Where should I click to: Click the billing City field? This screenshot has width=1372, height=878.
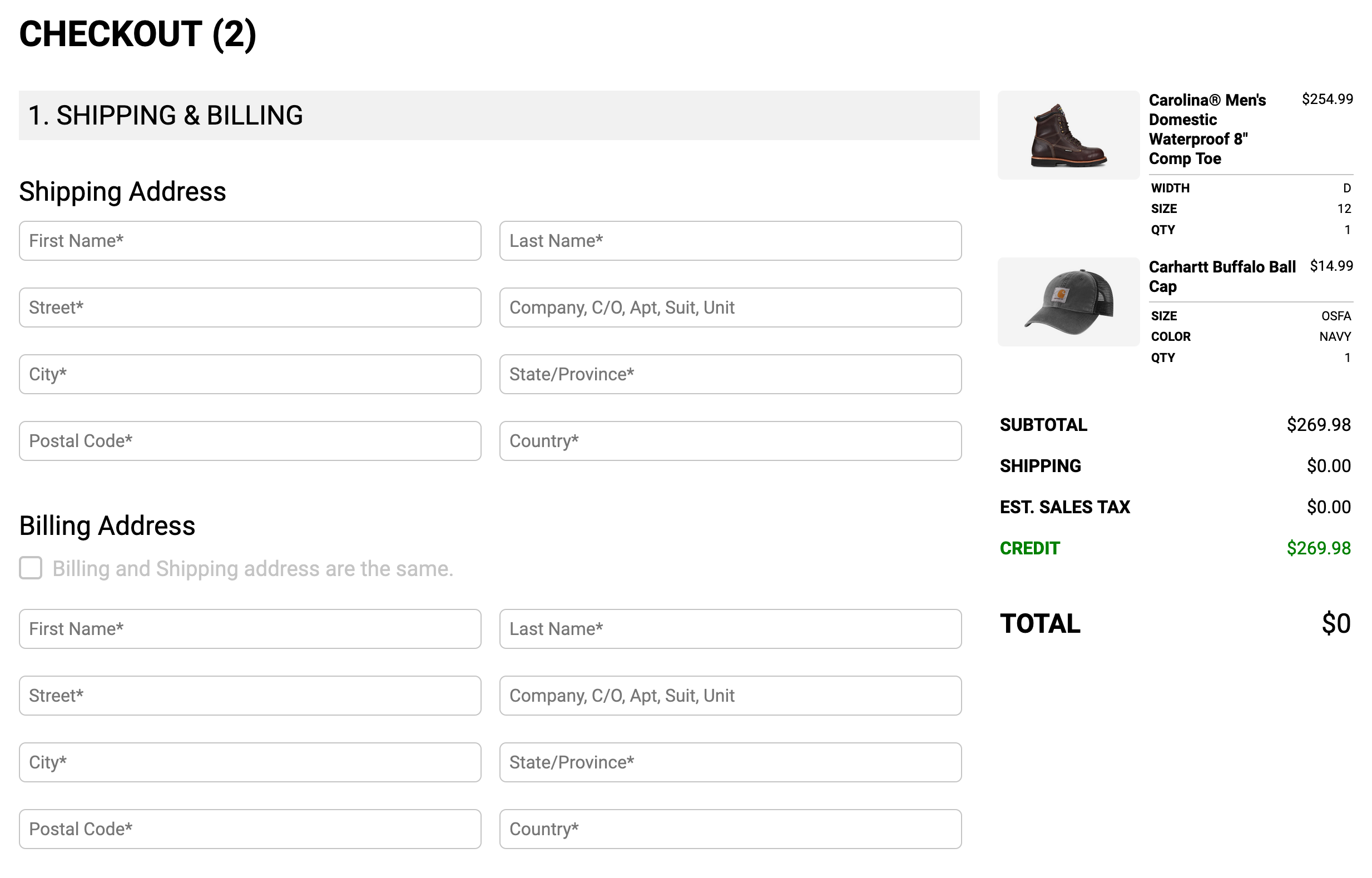point(250,762)
